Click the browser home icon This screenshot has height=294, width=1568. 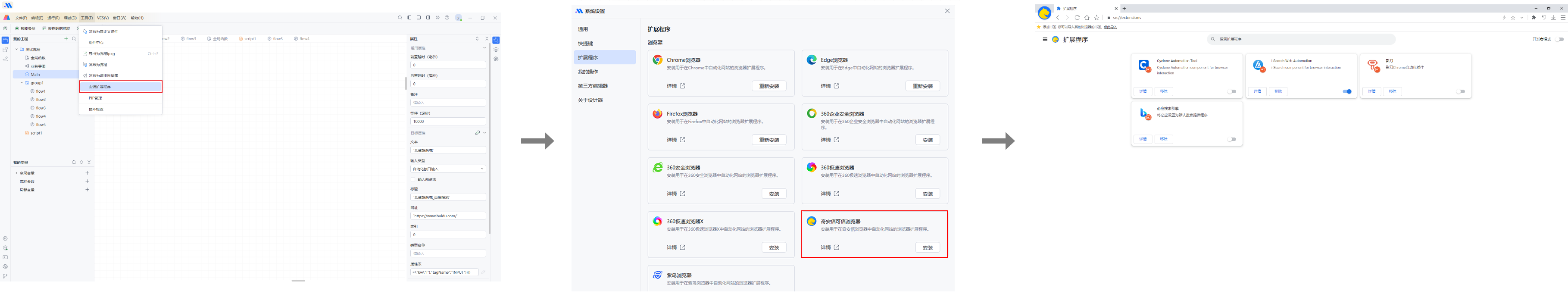[x=1087, y=18]
